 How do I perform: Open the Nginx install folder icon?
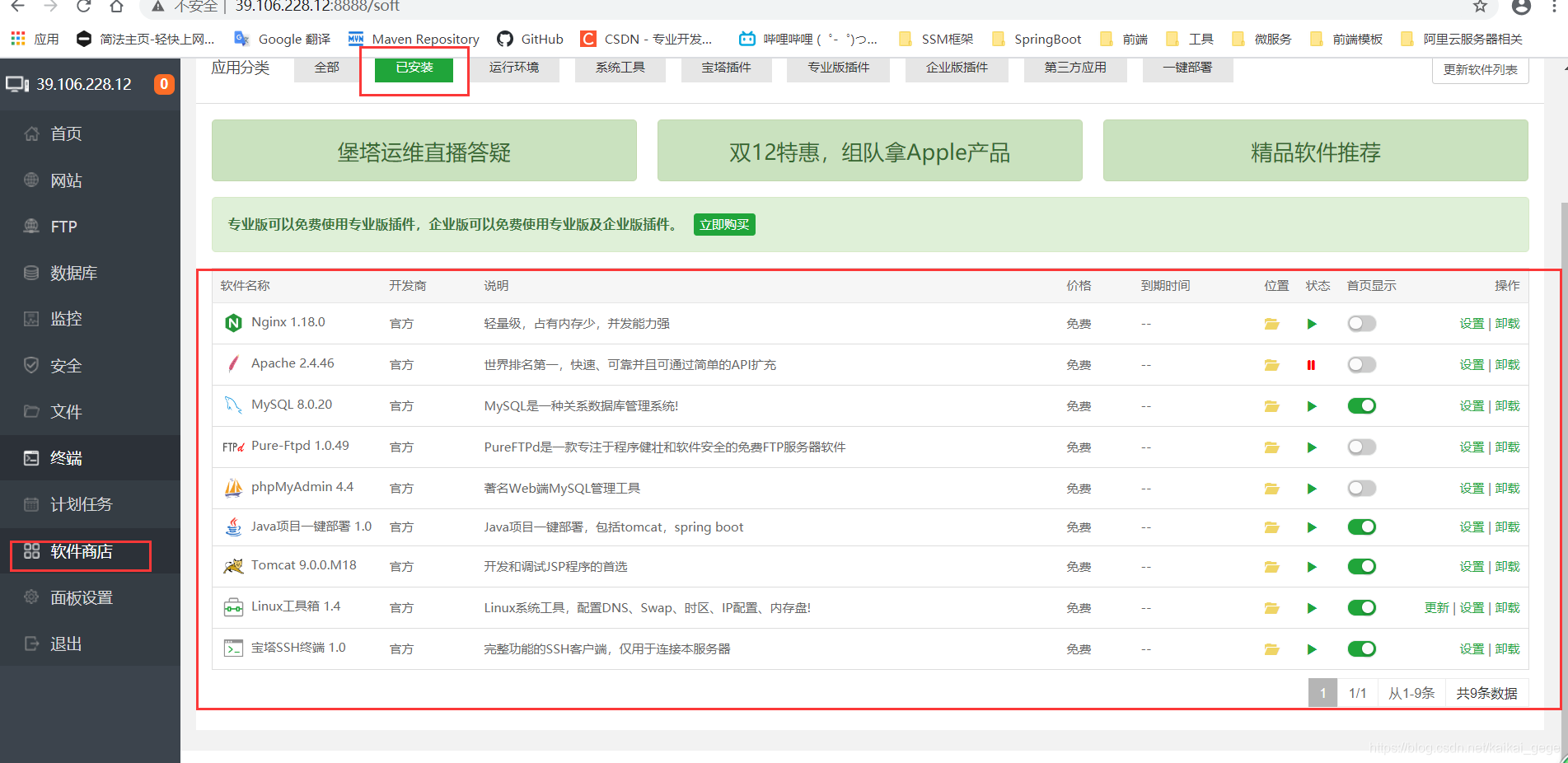pyautogui.click(x=1271, y=324)
